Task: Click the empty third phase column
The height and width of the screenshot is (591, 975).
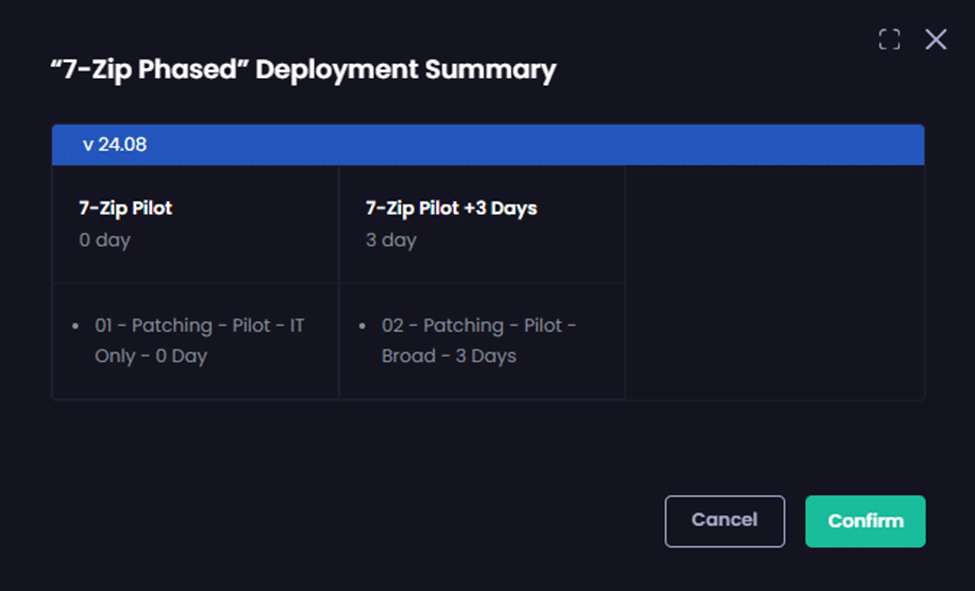Action: [774, 282]
